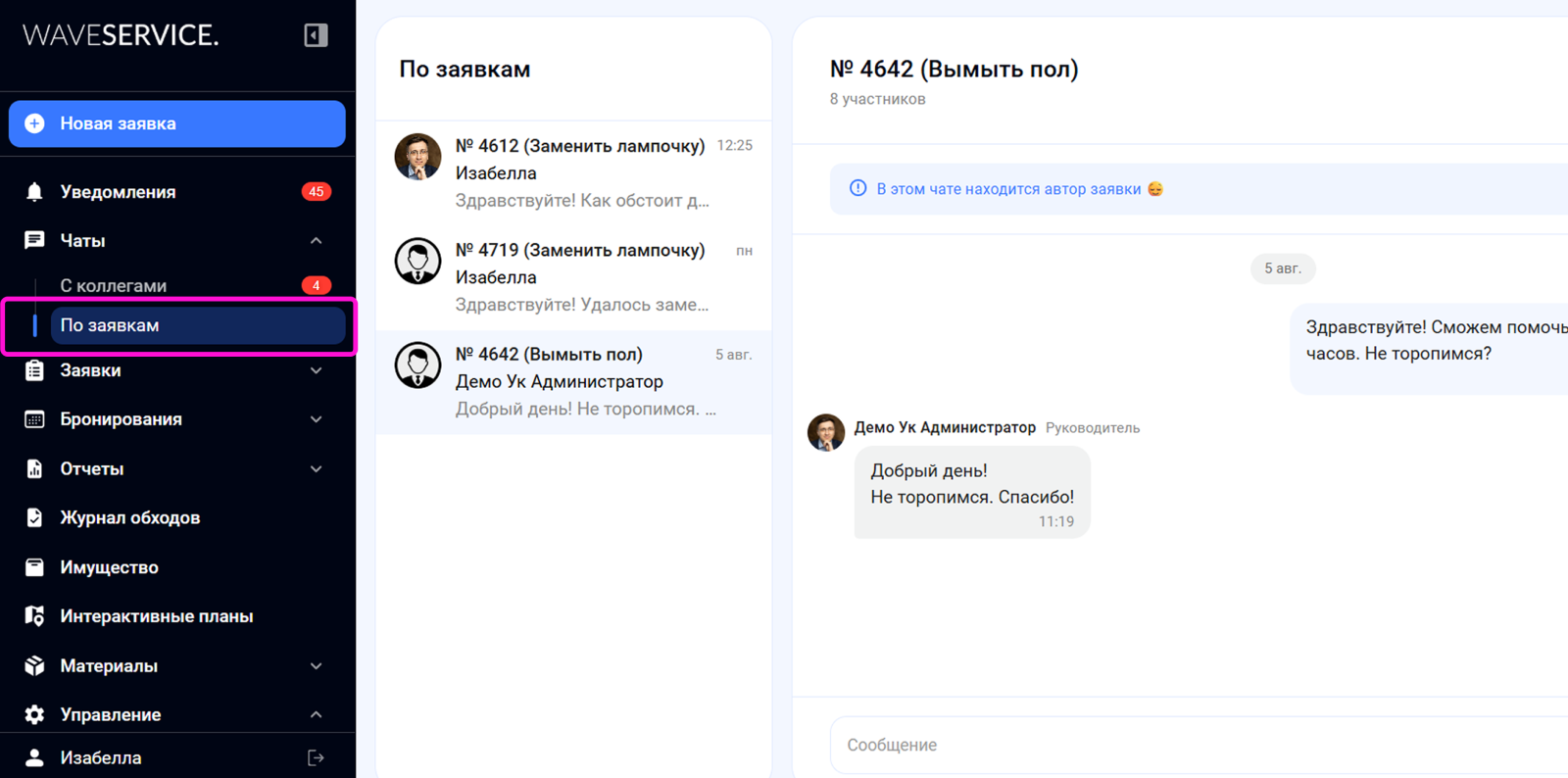Screen dimensions: 1568x778
Task: Expand the Отчеты section chevron
Action: 316,468
